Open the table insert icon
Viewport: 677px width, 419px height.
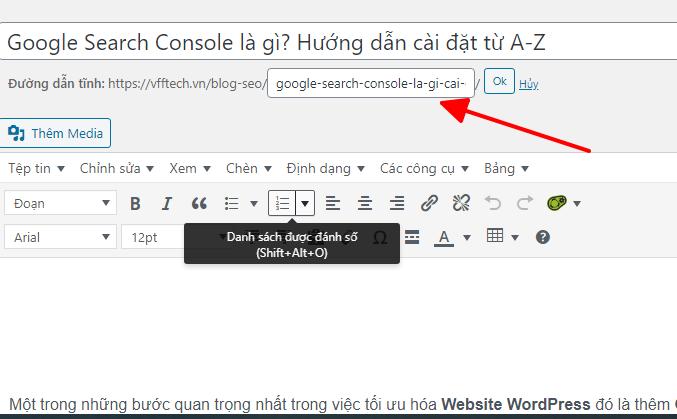coord(495,236)
